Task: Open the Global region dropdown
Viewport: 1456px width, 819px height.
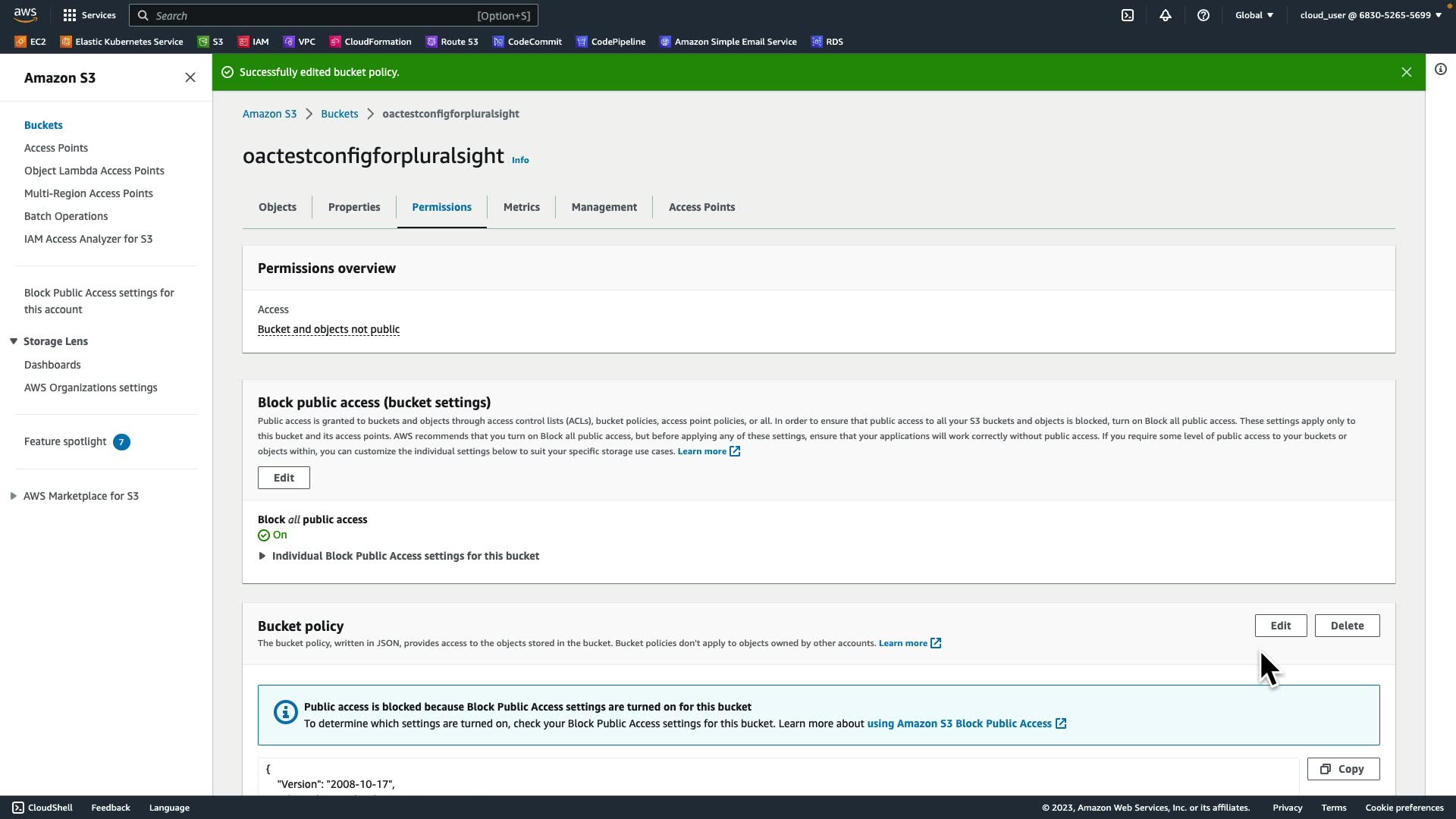Action: [x=1254, y=15]
